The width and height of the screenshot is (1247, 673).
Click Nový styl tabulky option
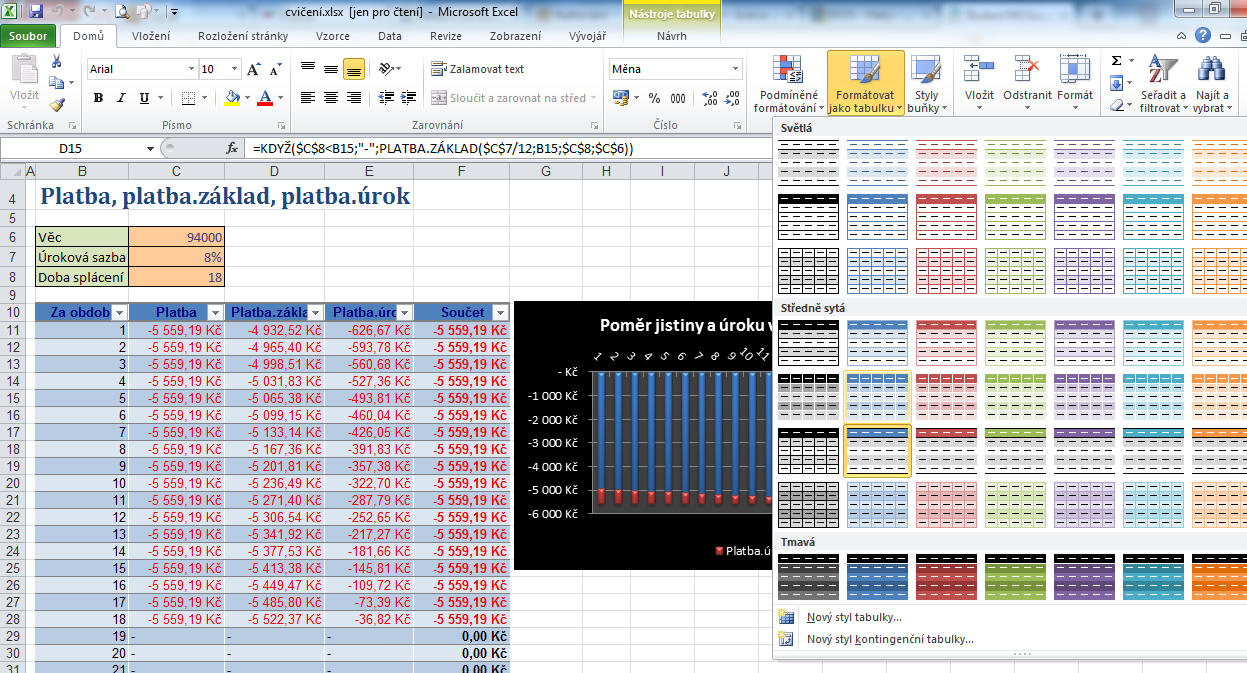[854, 617]
